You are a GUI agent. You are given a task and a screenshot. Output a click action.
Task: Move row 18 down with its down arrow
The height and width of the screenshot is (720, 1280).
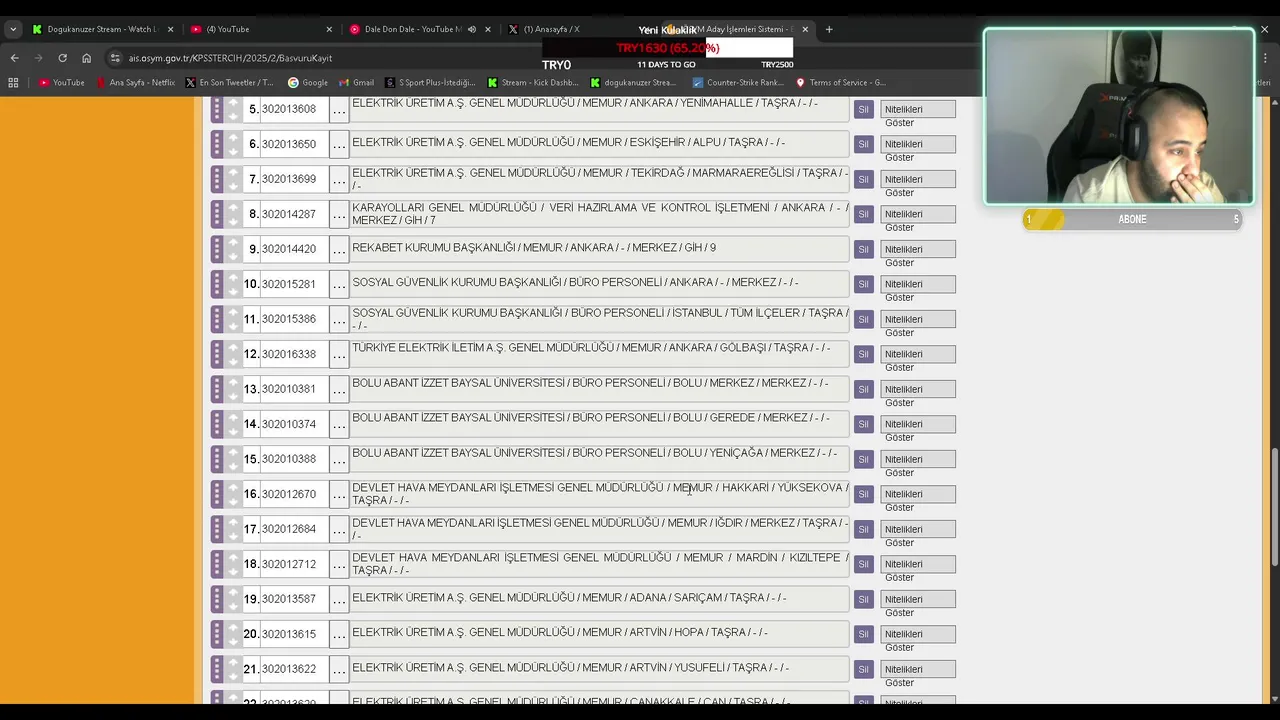click(233, 570)
